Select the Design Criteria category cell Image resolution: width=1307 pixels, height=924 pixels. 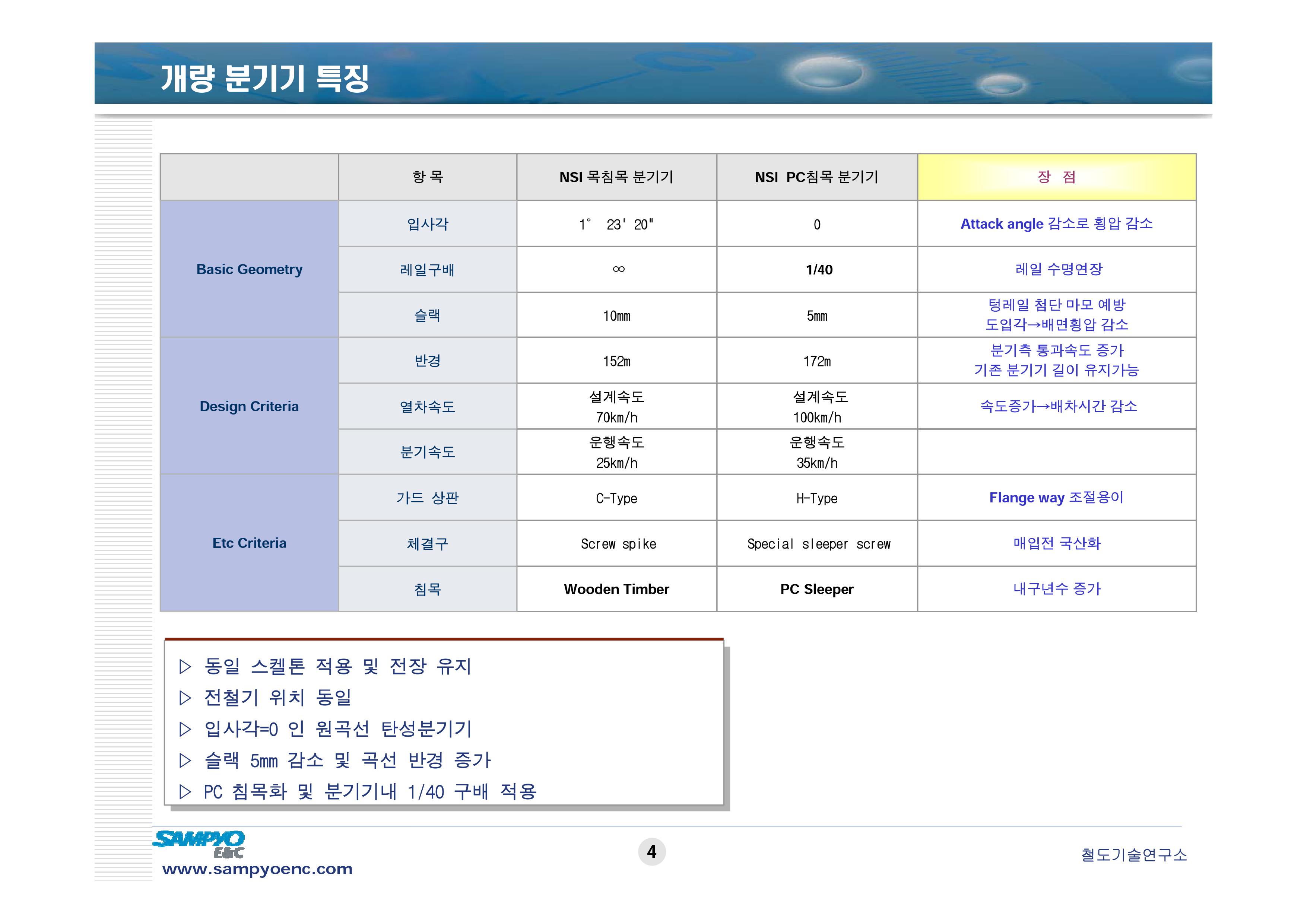click(x=249, y=406)
